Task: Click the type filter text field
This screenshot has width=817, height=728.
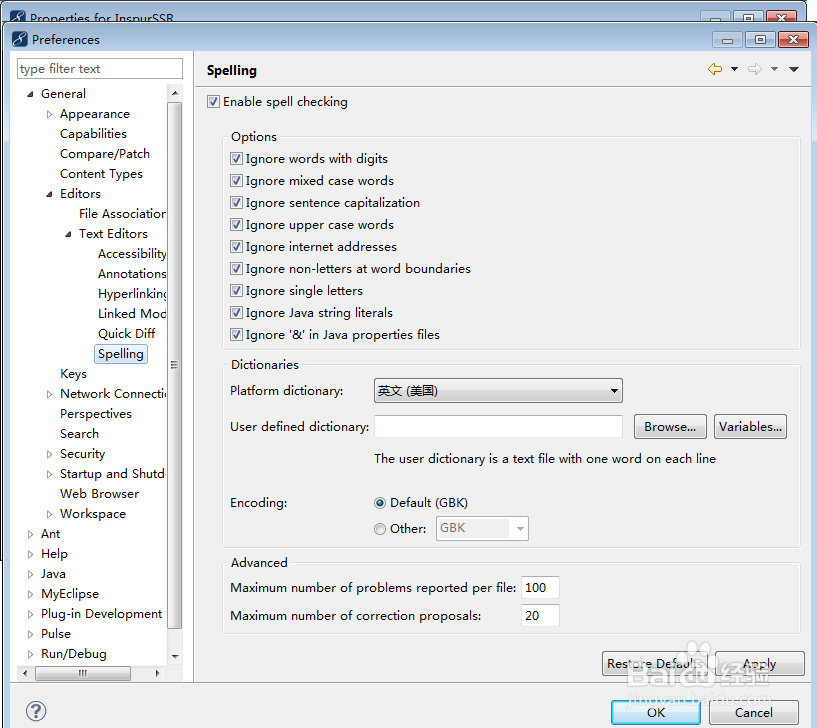Action: (x=100, y=69)
